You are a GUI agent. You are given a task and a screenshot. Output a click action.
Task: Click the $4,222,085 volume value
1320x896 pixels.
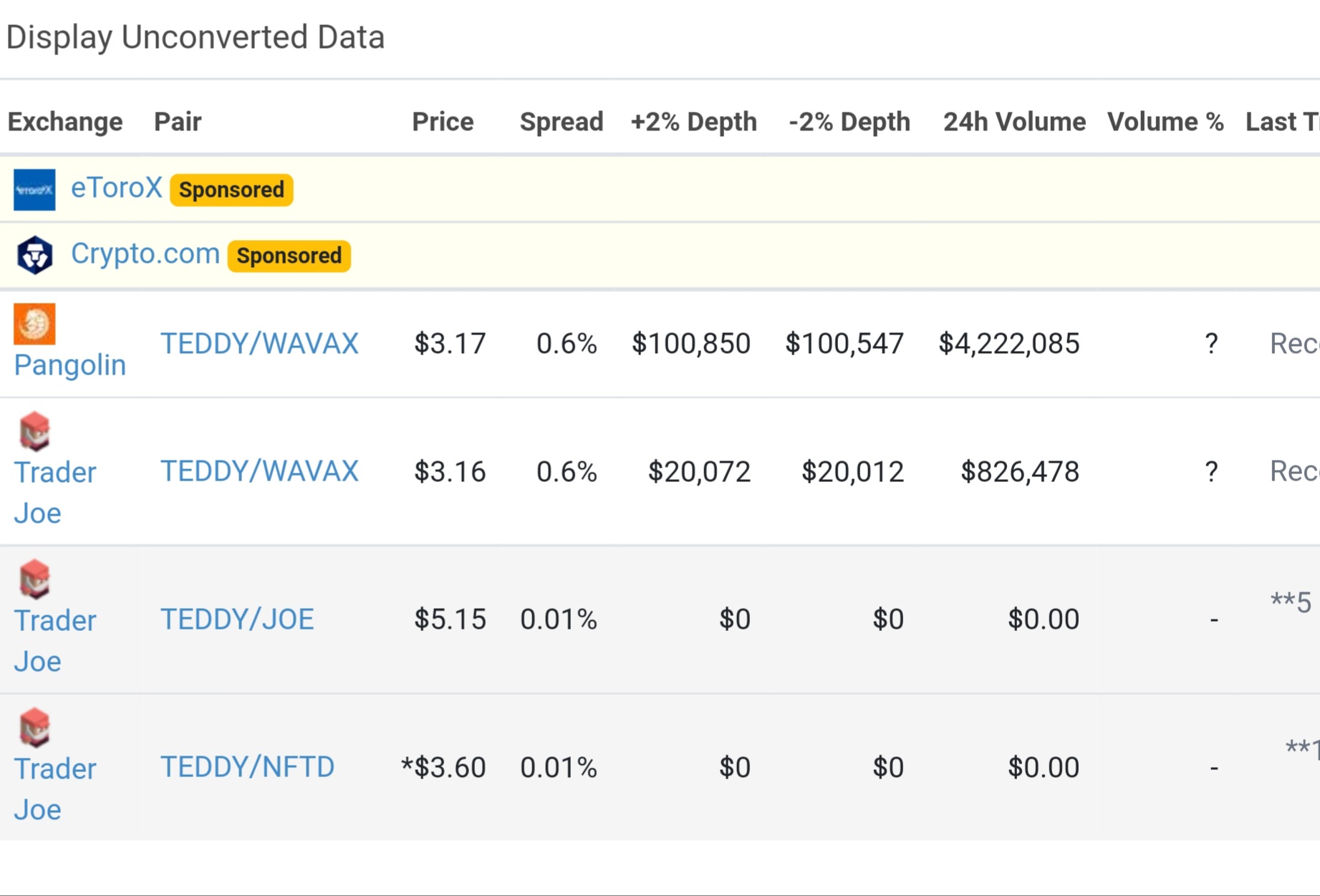tap(1008, 344)
